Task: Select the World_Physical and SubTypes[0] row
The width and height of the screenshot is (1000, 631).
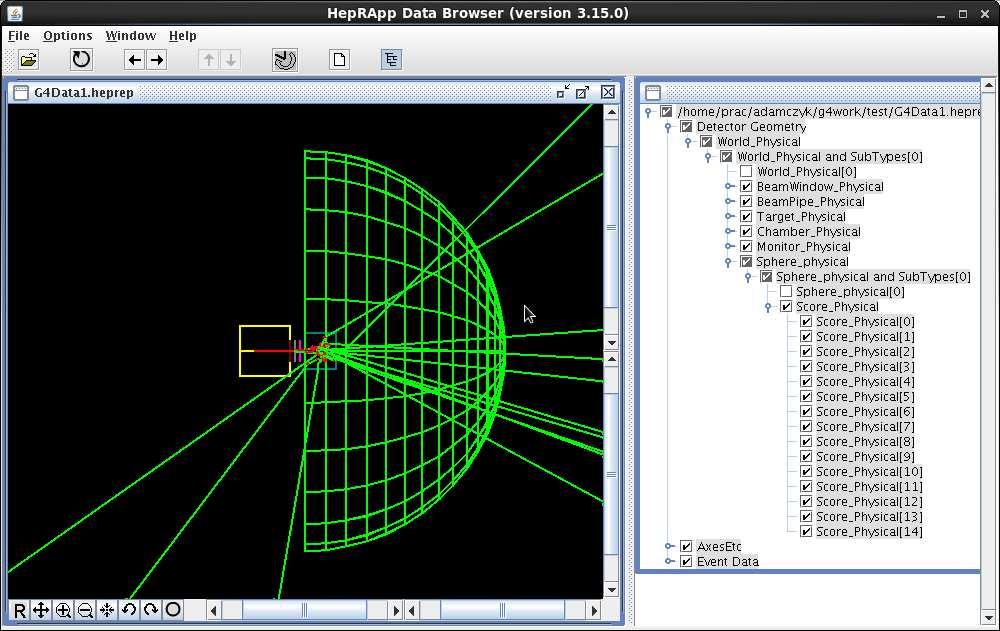Action: tap(830, 157)
